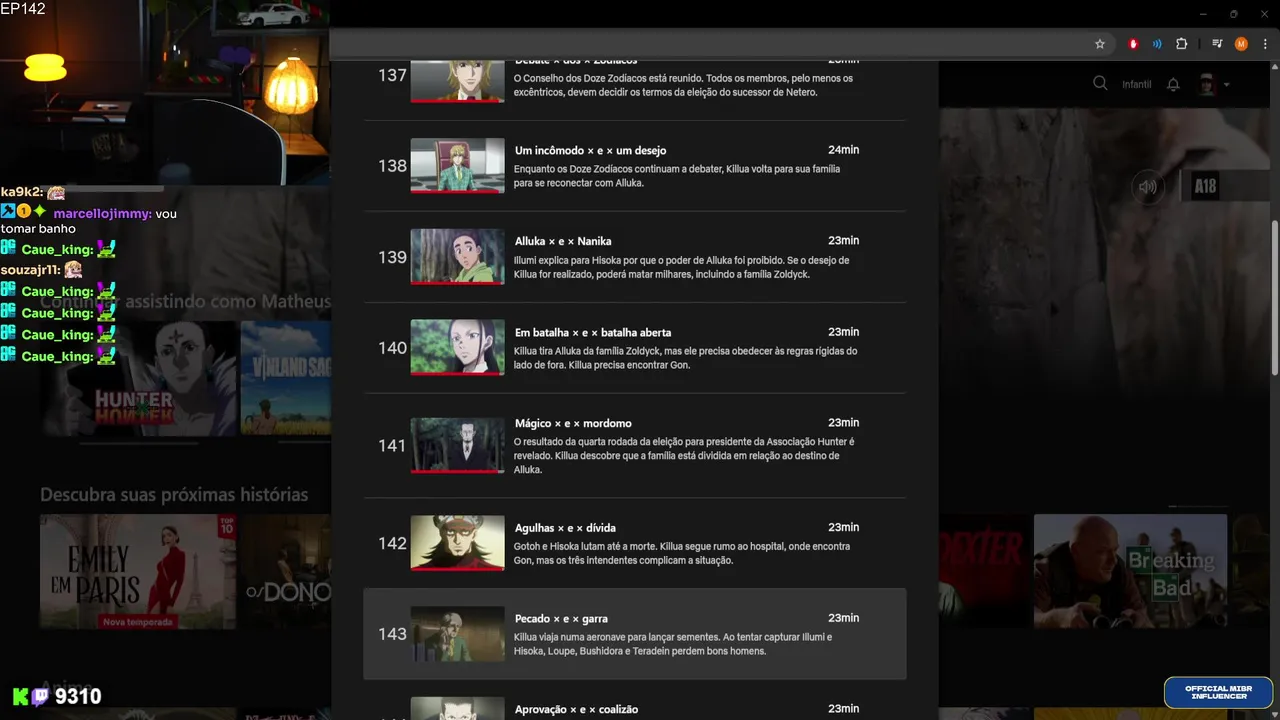Click episode number 141
This screenshot has height=720, width=1280.
click(x=392, y=446)
